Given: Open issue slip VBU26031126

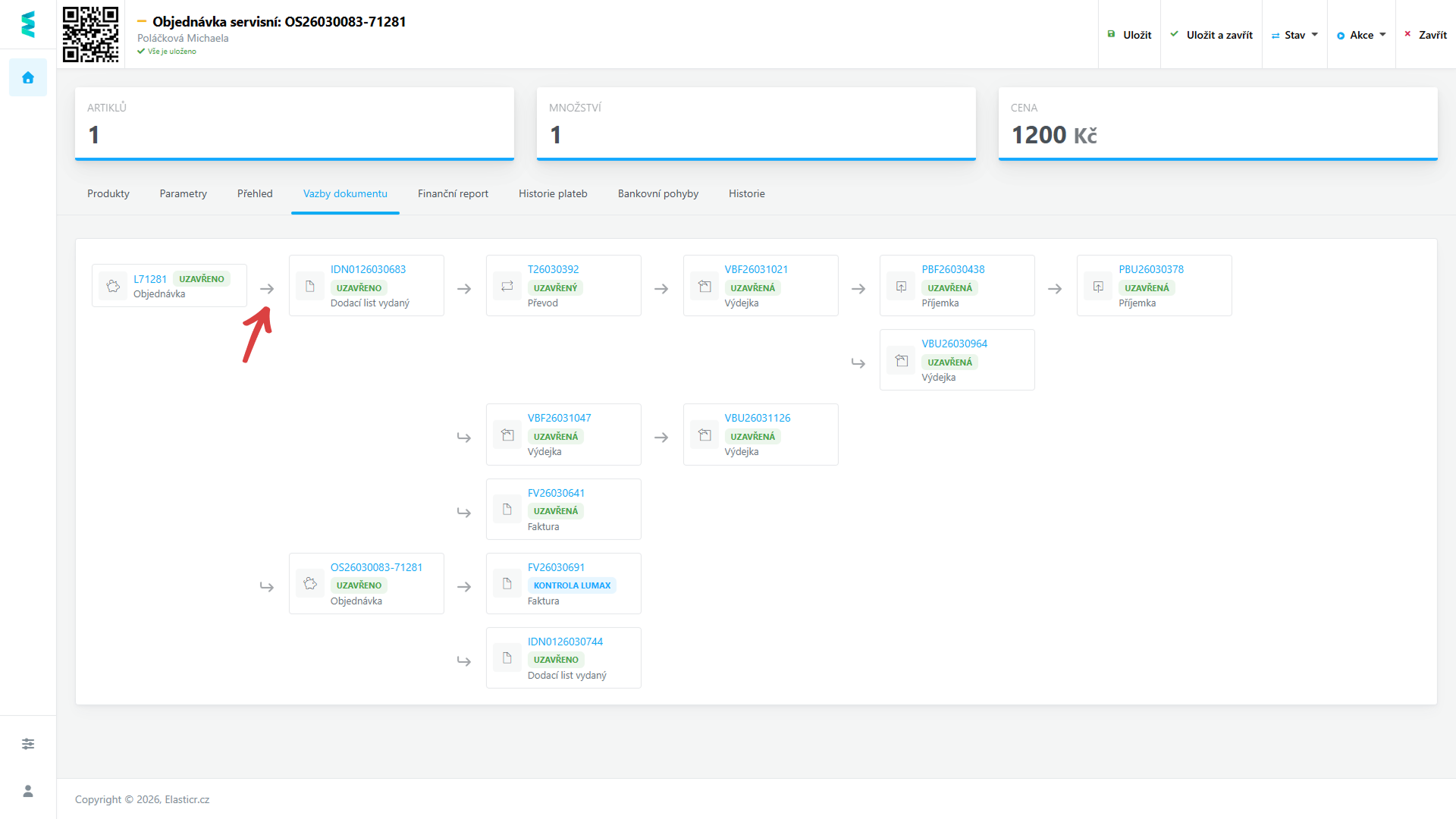Looking at the screenshot, I should (758, 418).
